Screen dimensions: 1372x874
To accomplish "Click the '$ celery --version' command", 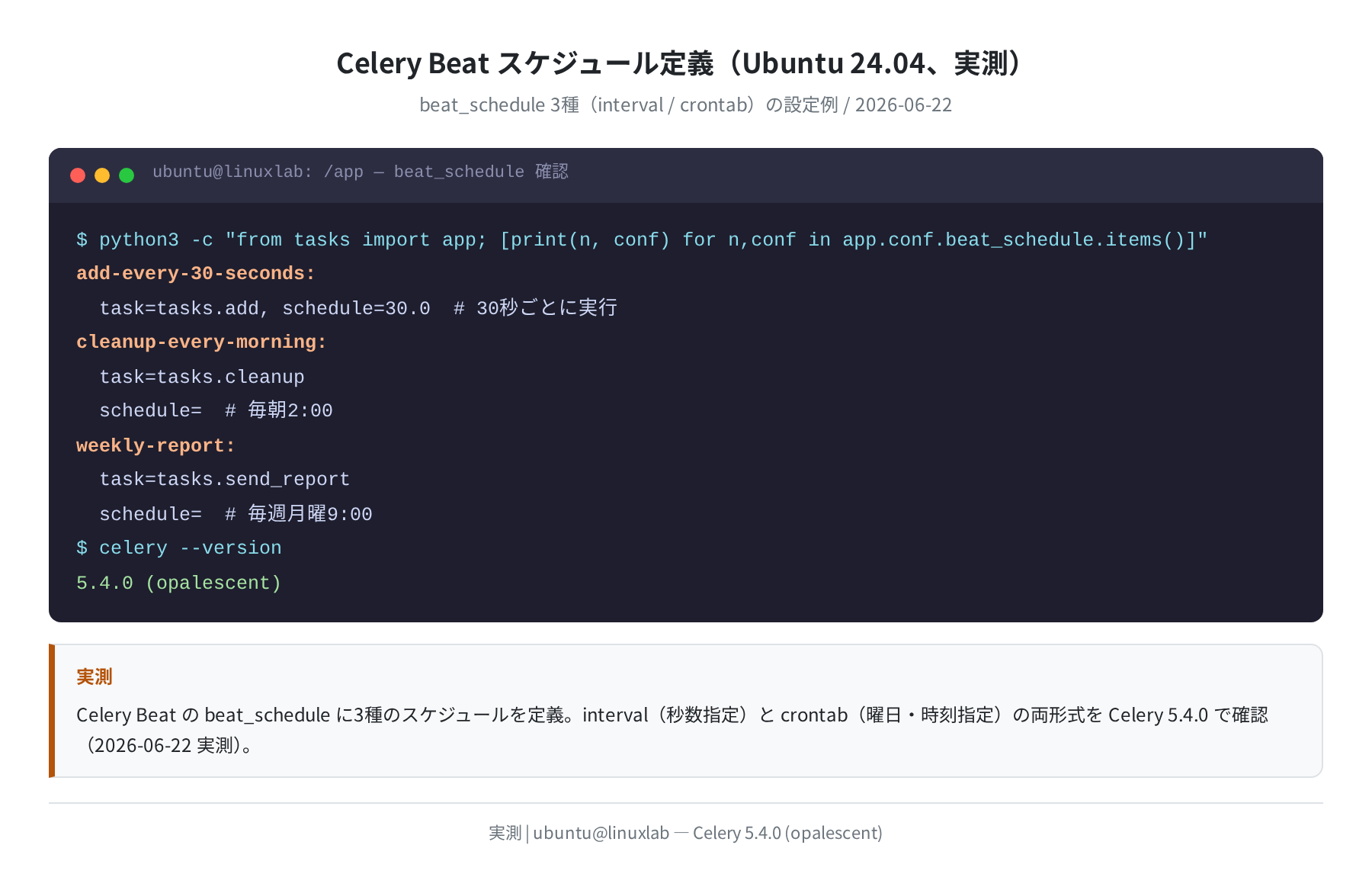I will click(179, 548).
